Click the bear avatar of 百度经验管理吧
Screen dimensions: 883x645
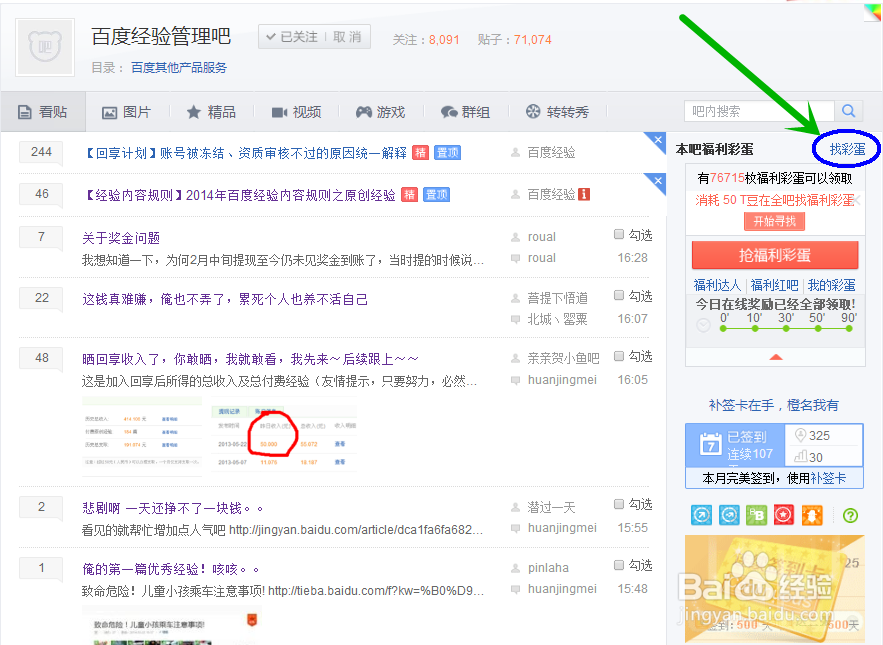point(44,47)
